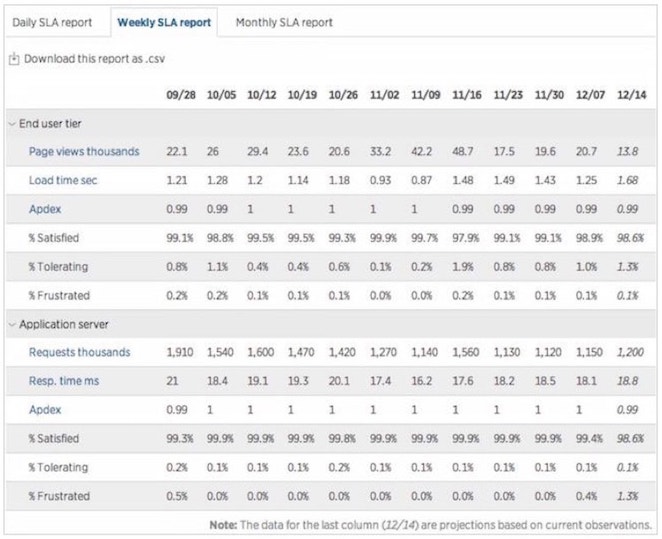
Task: Download this report as .csv
Action: pyautogui.click(x=94, y=59)
